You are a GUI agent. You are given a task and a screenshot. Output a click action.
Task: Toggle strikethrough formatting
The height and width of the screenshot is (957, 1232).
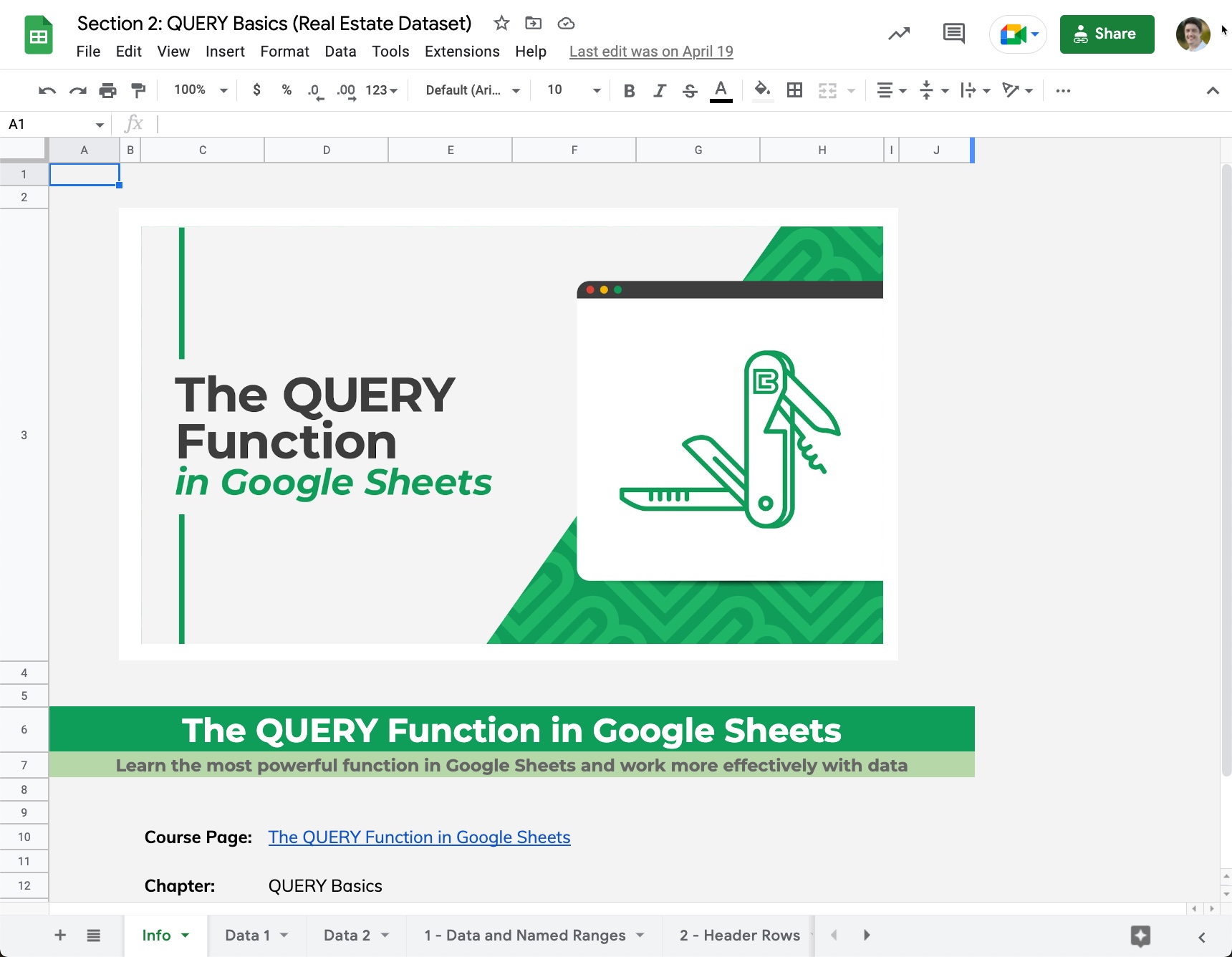click(690, 90)
